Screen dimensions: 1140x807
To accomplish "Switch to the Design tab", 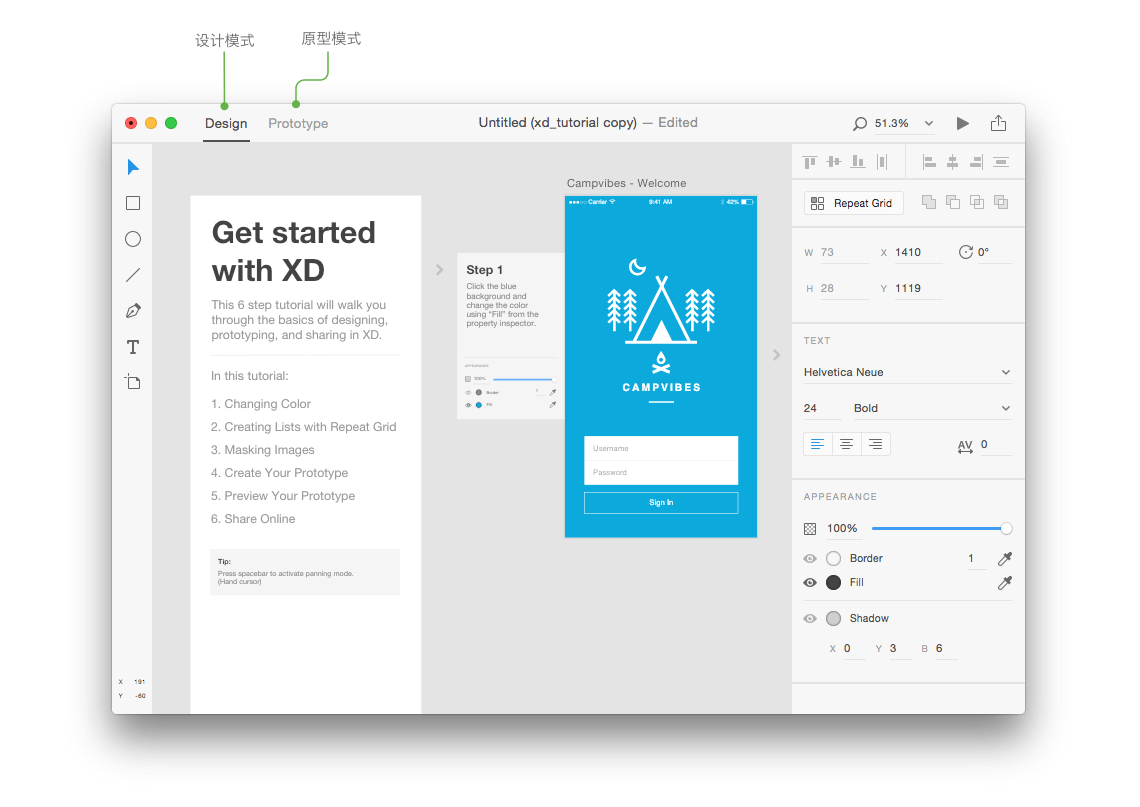I will (x=226, y=124).
